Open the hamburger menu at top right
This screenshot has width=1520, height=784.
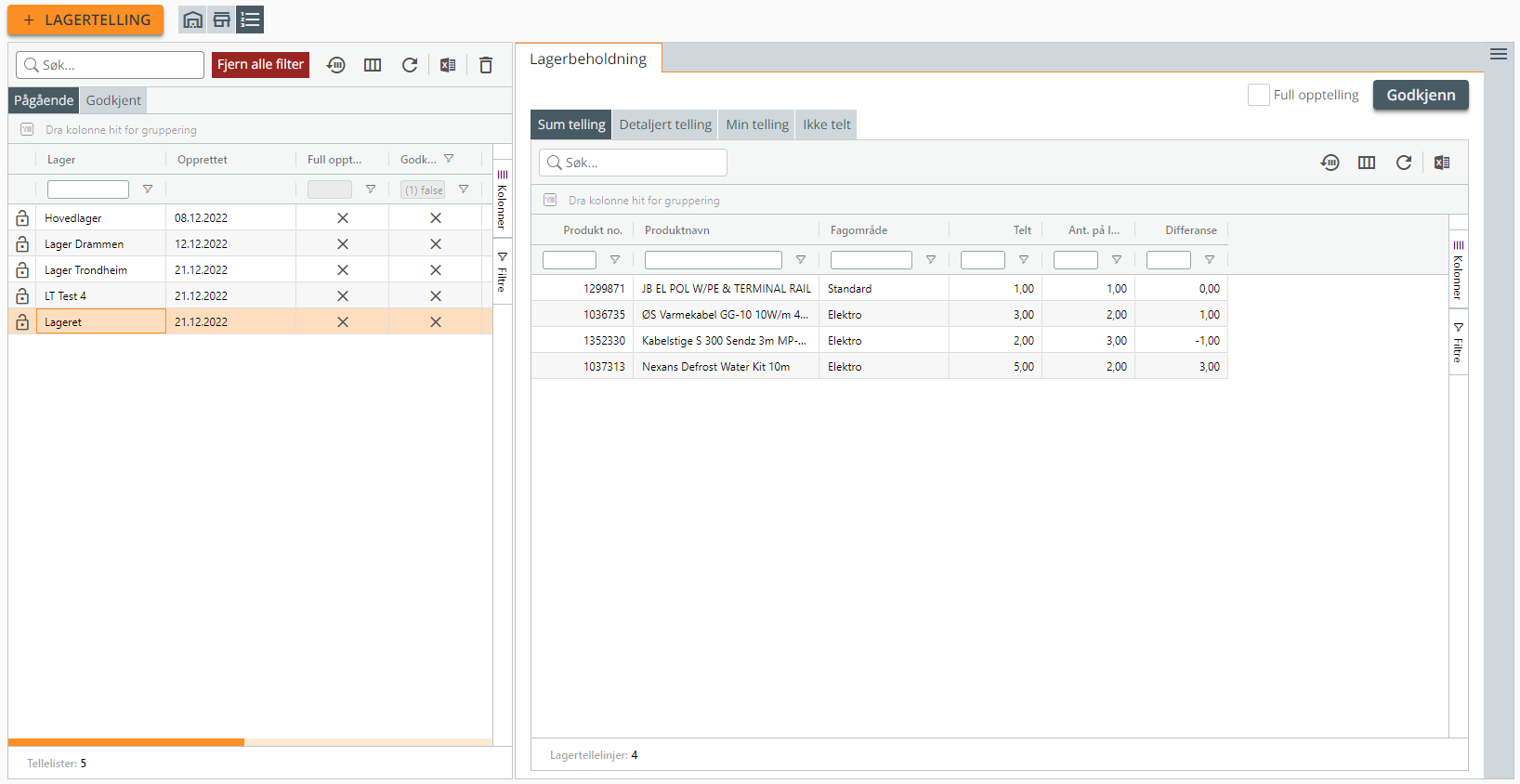(1499, 54)
